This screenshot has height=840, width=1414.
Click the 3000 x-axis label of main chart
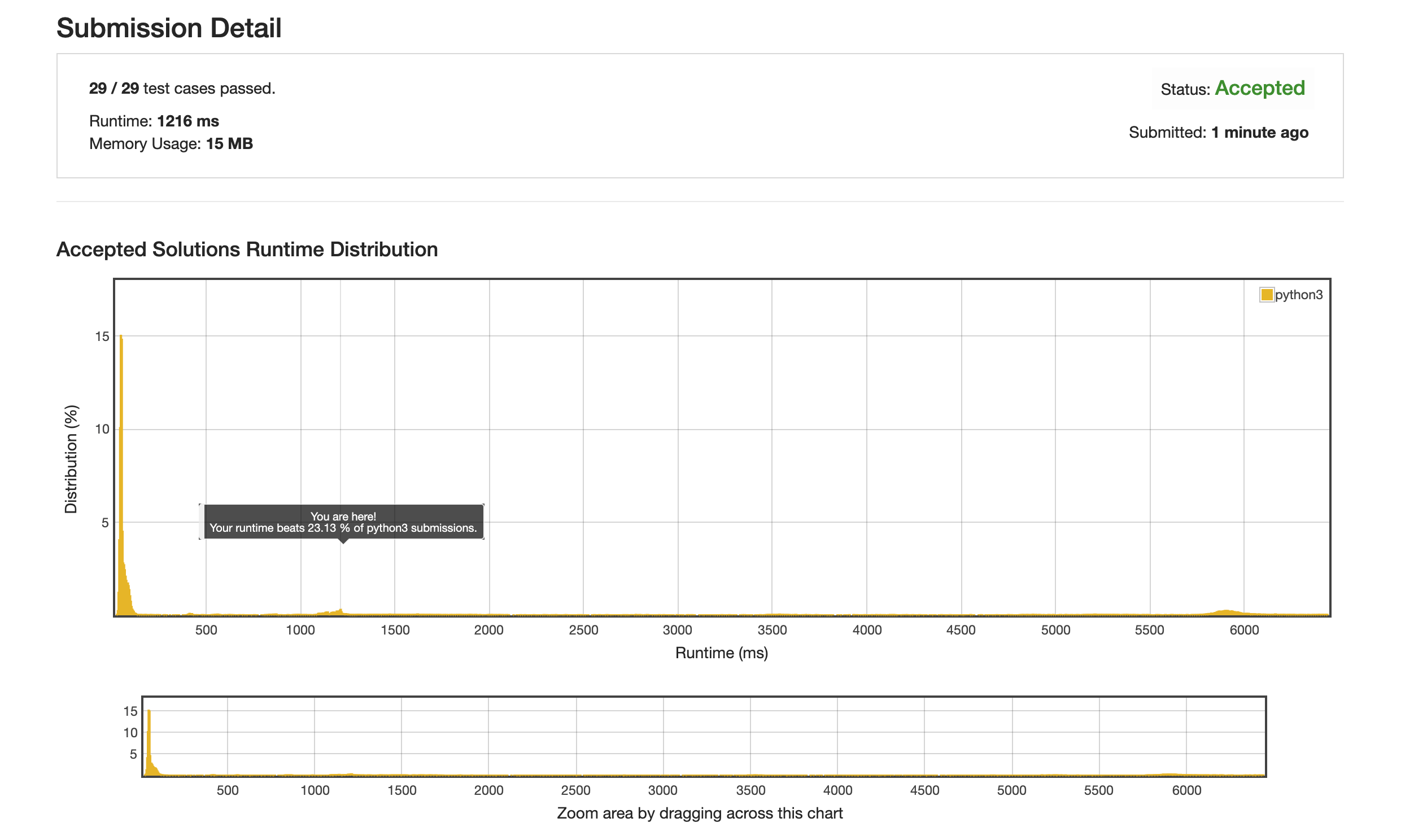pos(677,631)
